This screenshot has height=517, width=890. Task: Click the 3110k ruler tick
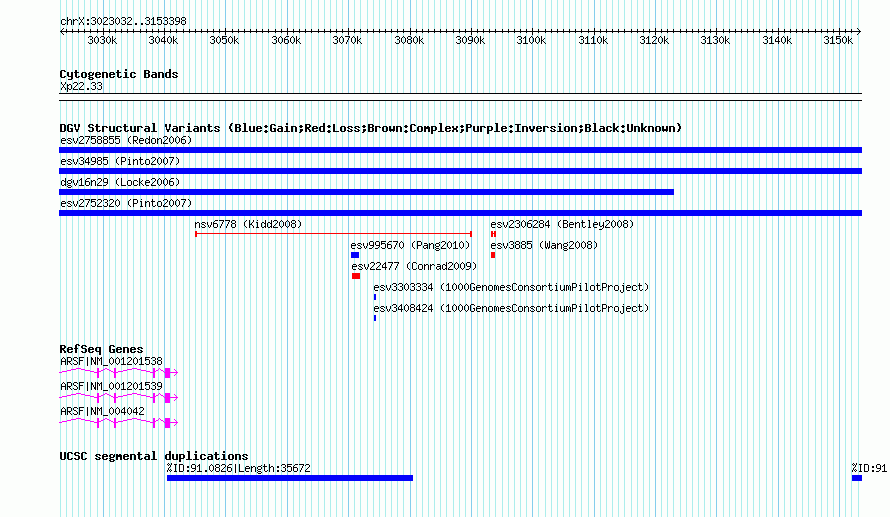point(593,40)
